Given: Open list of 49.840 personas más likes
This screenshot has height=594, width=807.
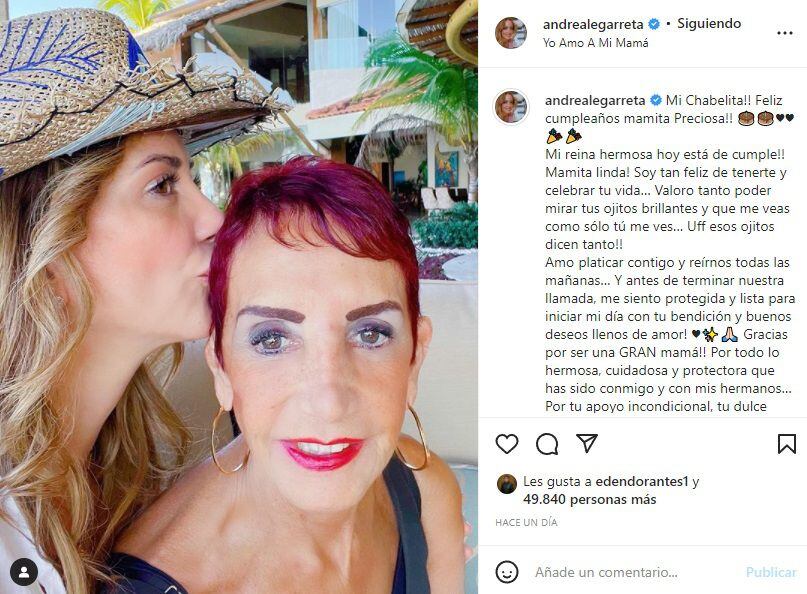Looking at the screenshot, I should 589,500.
